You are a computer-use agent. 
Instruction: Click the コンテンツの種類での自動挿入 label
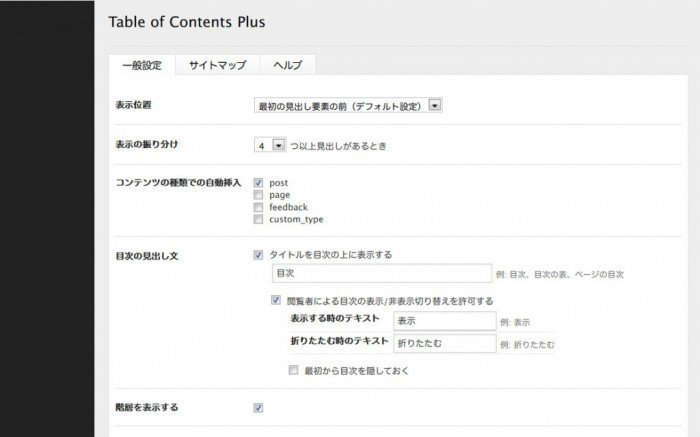click(x=179, y=183)
